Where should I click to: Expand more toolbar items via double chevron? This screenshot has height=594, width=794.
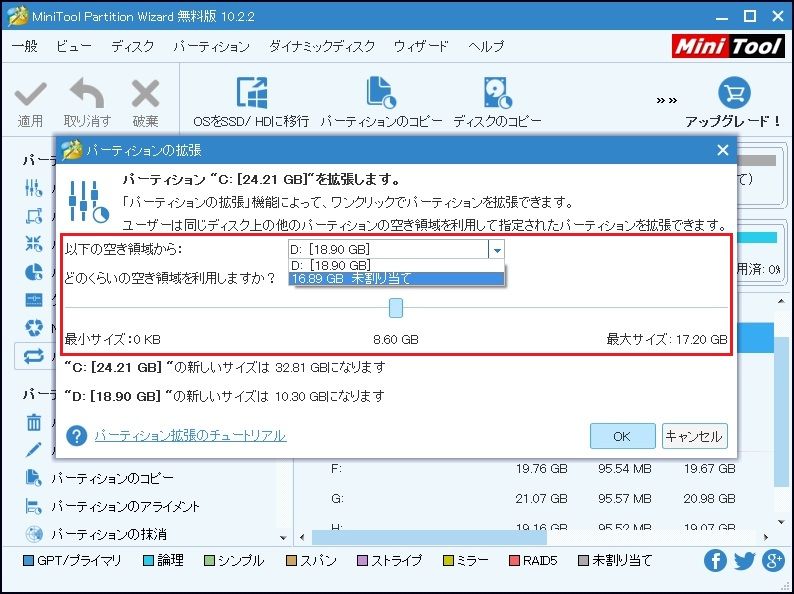[x=666, y=100]
